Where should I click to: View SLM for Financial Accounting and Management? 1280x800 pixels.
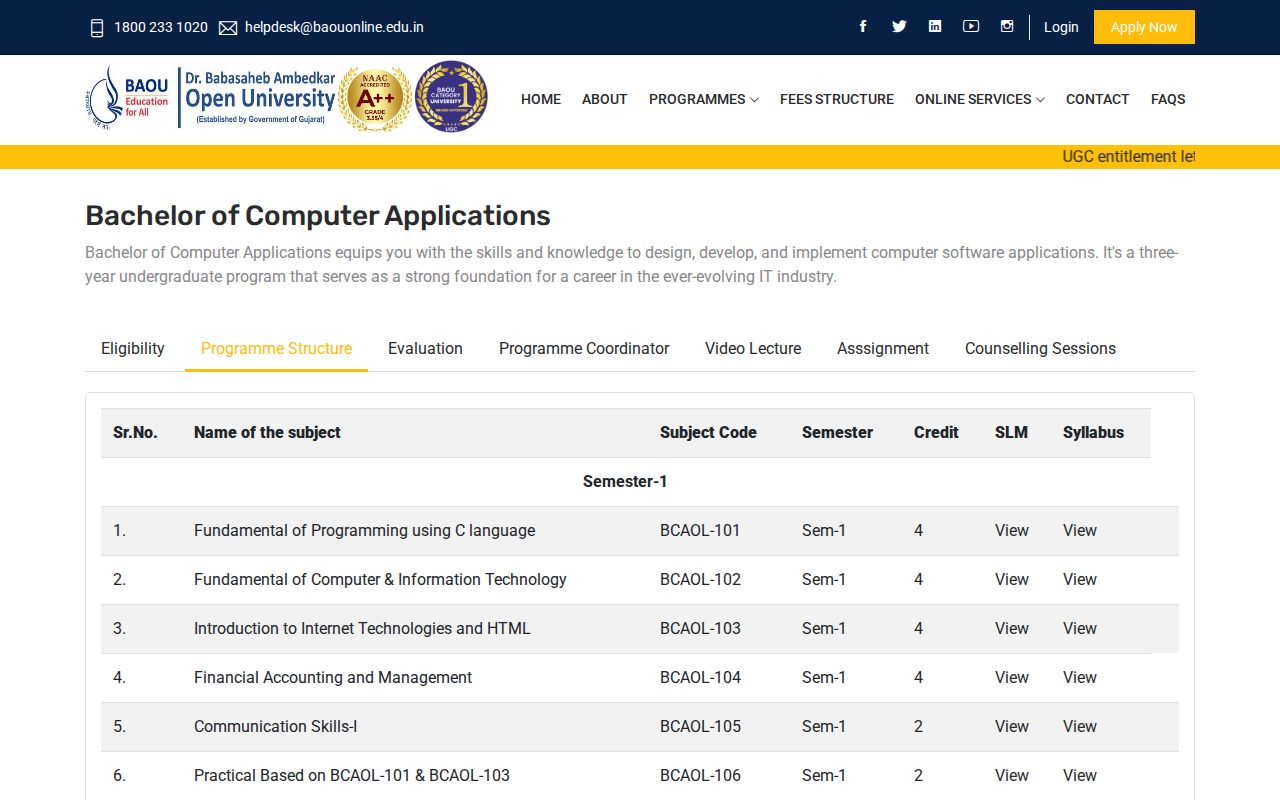[x=1012, y=677]
